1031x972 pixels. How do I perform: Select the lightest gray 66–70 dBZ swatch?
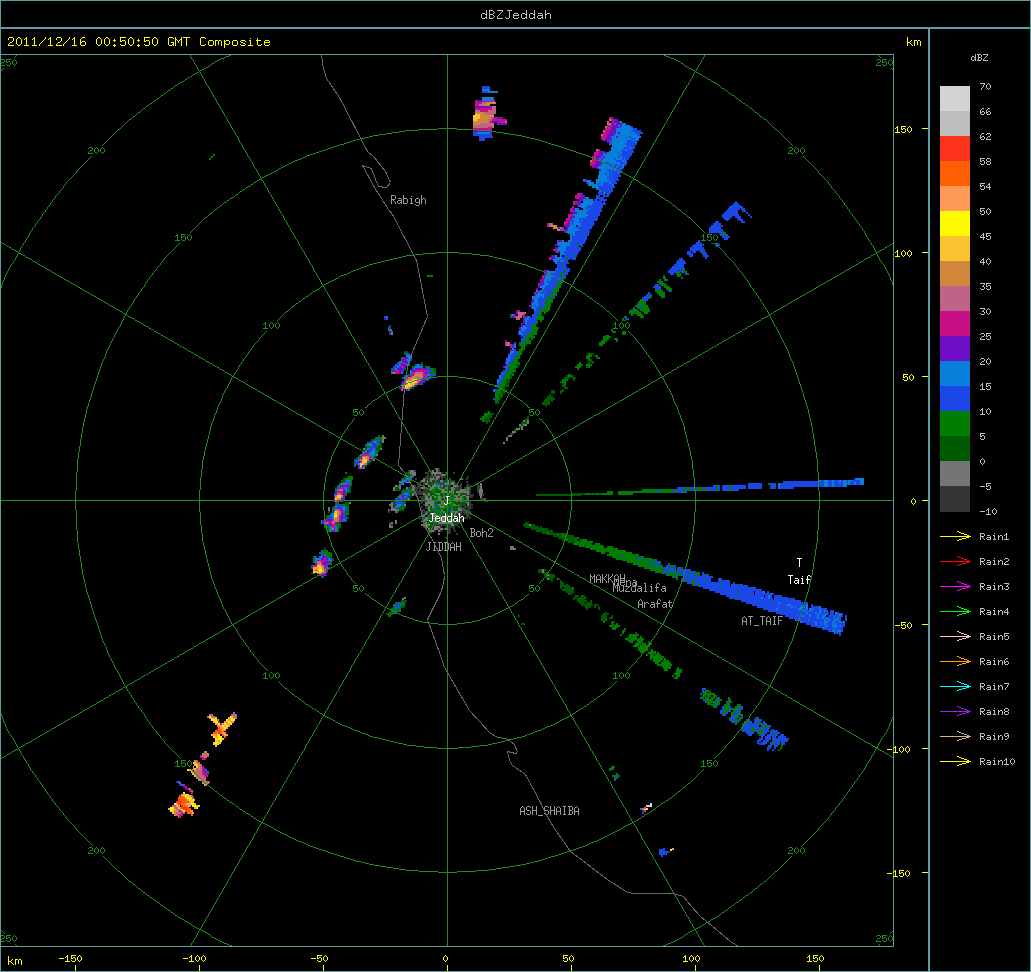tap(955, 99)
